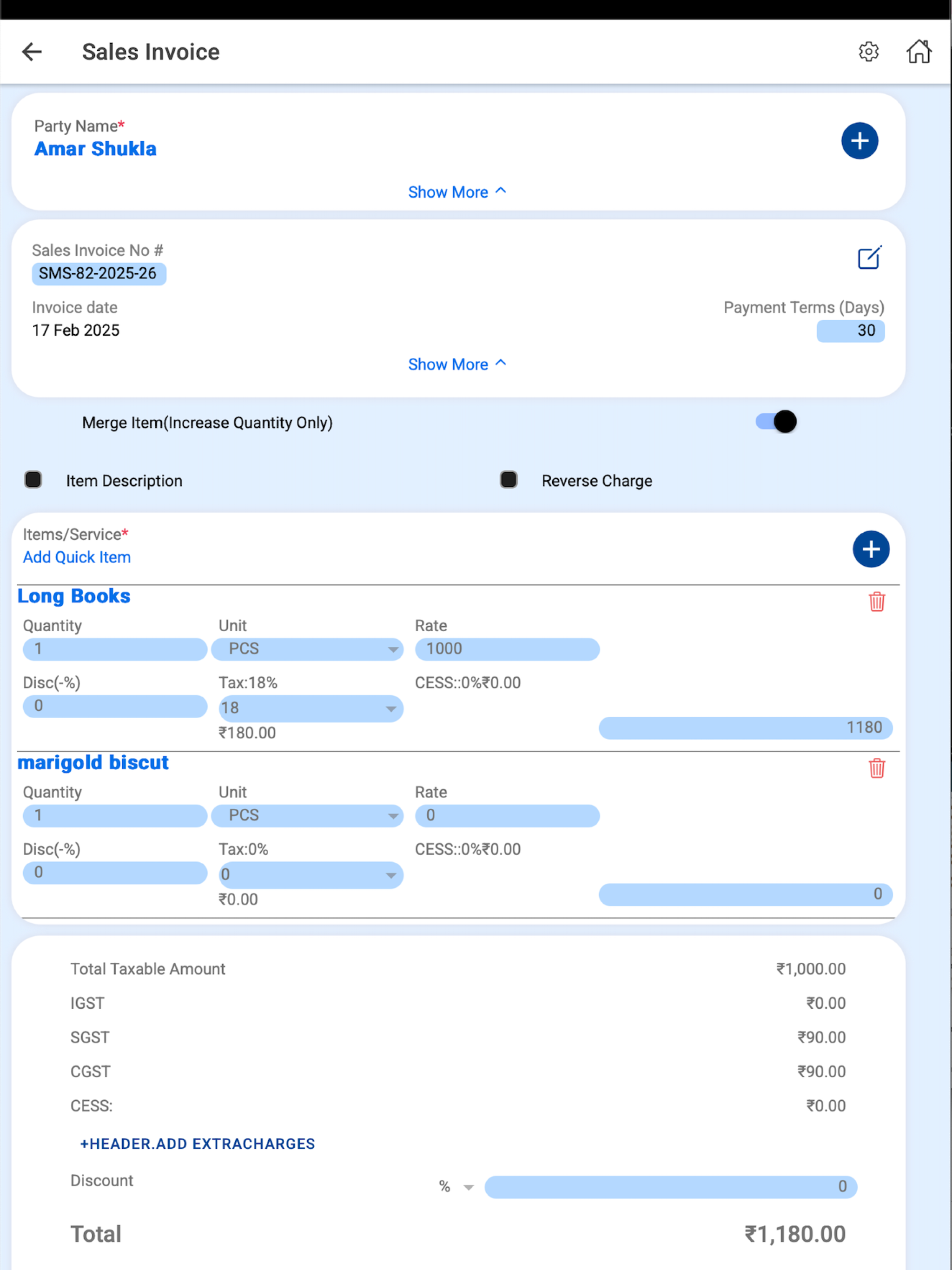952x1270 pixels.
Task: Click IGST amount ₹0.00
Action: pyautogui.click(x=826, y=1003)
